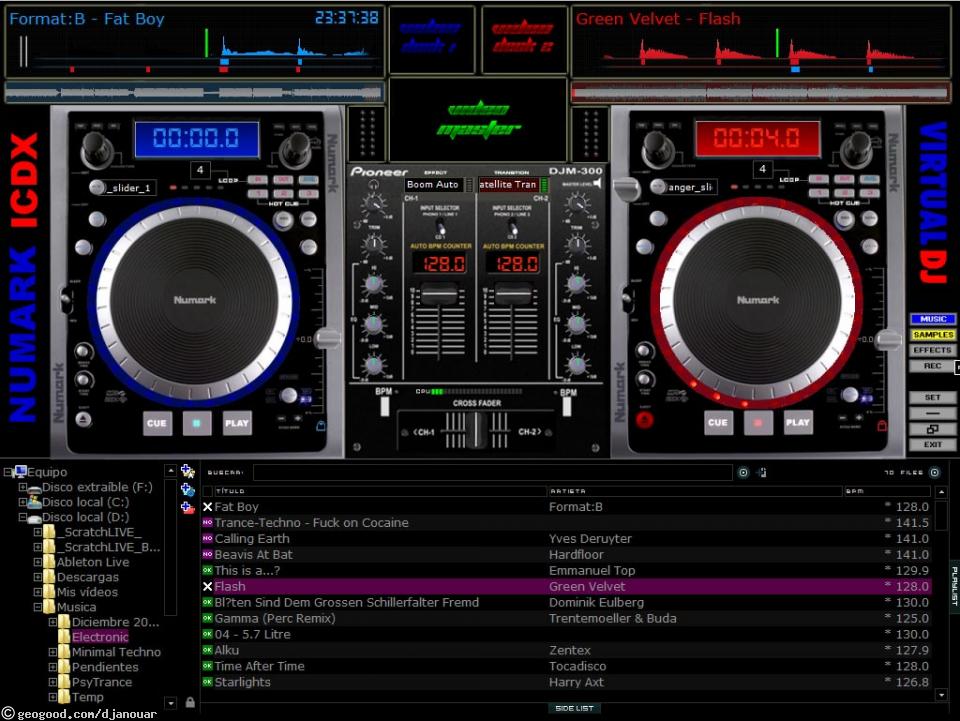Screen dimensions: 960x721
Task: Switch to the SAMPLES tab
Action: point(932,335)
